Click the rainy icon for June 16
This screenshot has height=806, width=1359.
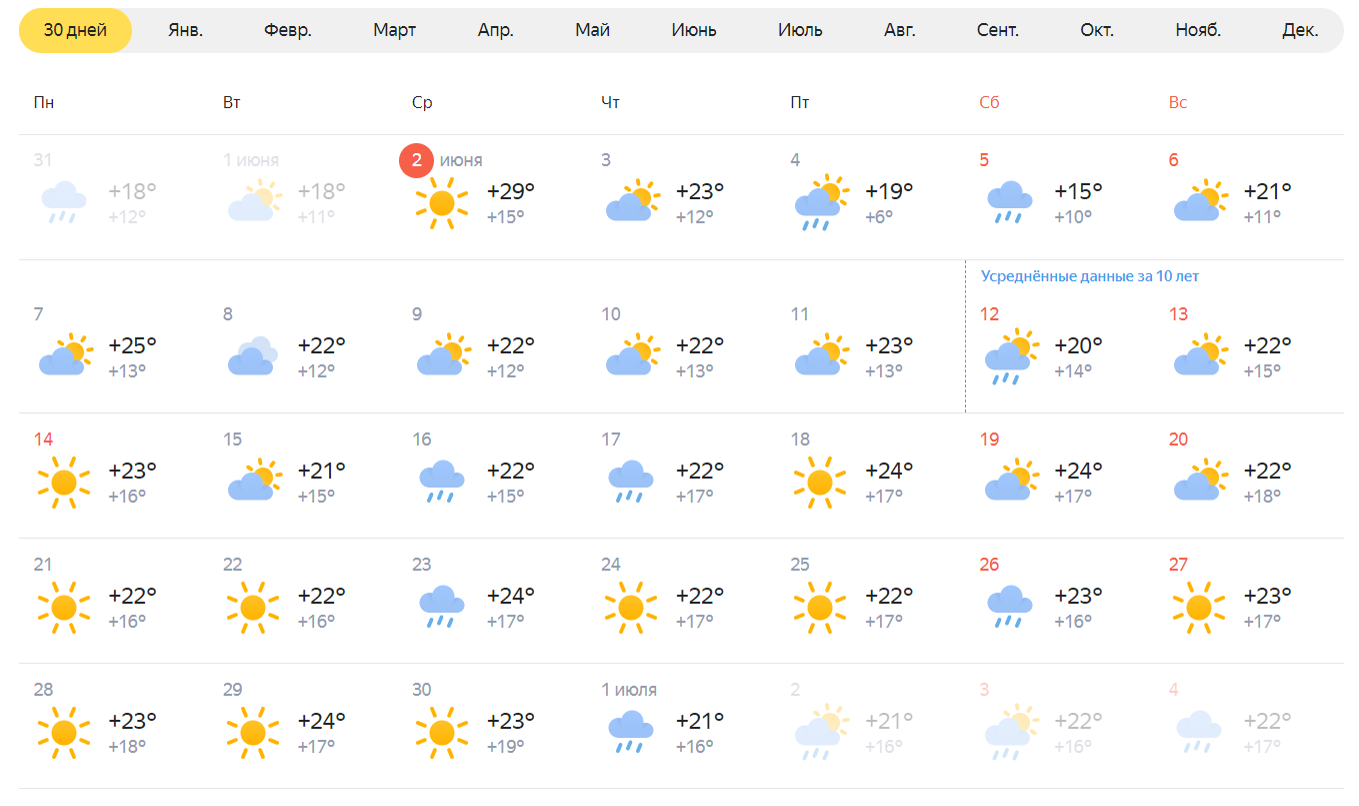441,482
